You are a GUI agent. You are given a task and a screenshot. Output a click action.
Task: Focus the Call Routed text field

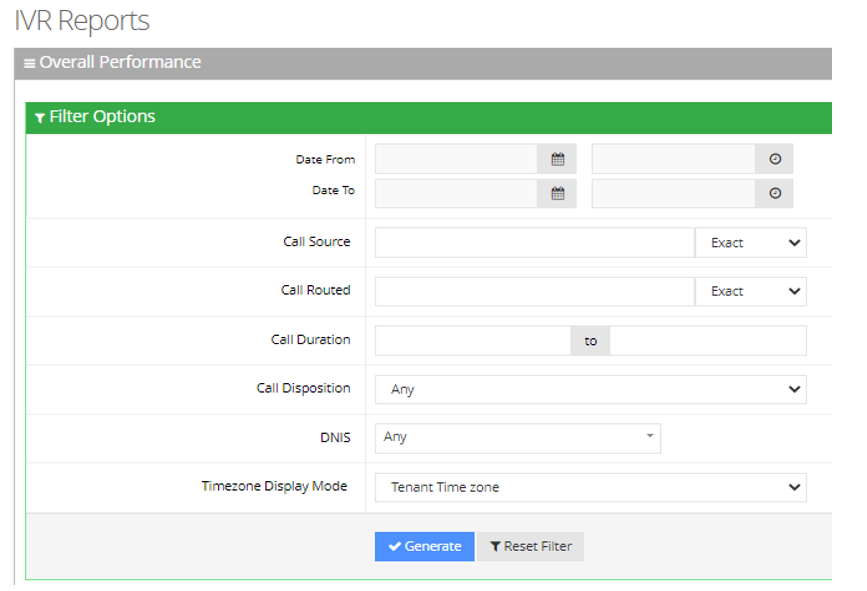(534, 291)
